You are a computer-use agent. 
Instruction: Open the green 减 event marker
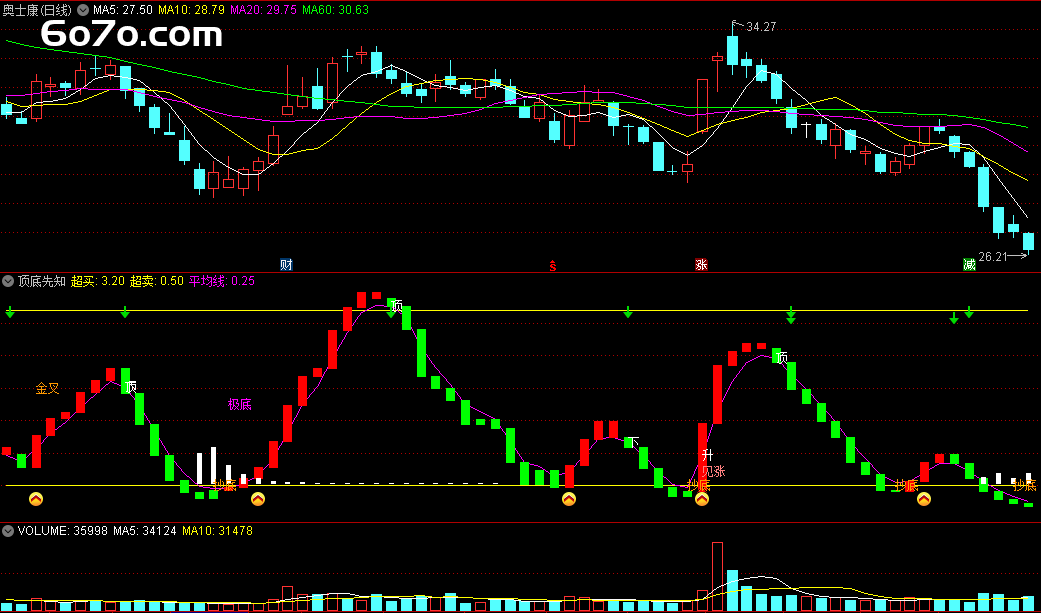click(969, 265)
